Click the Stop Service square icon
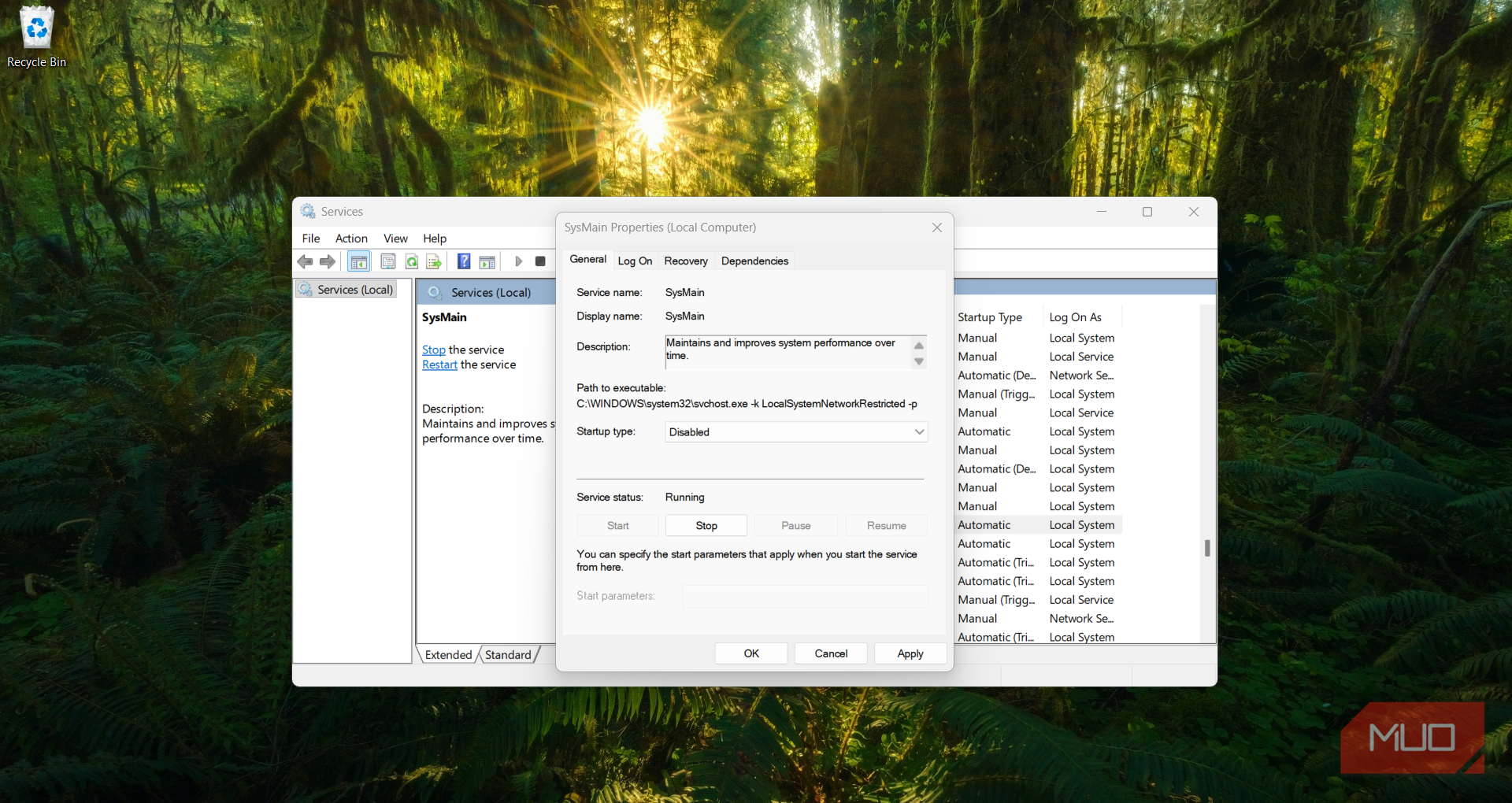Image resolution: width=1512 pixels, height=803 pixels. [540, 261]
